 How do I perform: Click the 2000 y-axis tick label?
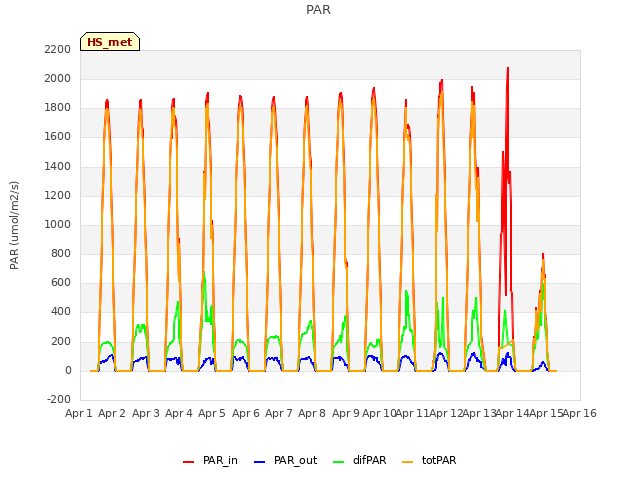click(x=58, y=78)
